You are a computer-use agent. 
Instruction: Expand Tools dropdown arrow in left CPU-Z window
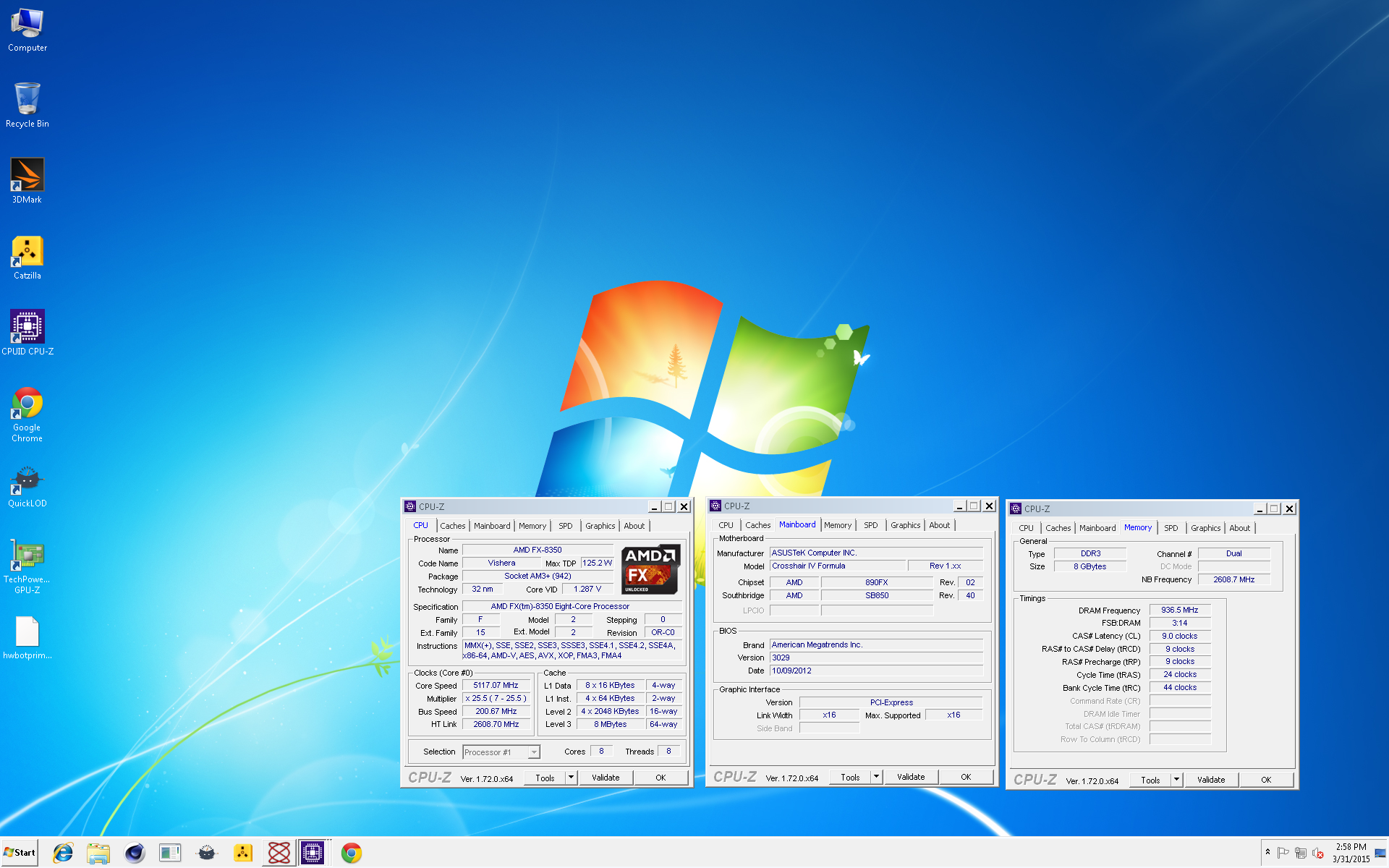click(x=571, y=778)
